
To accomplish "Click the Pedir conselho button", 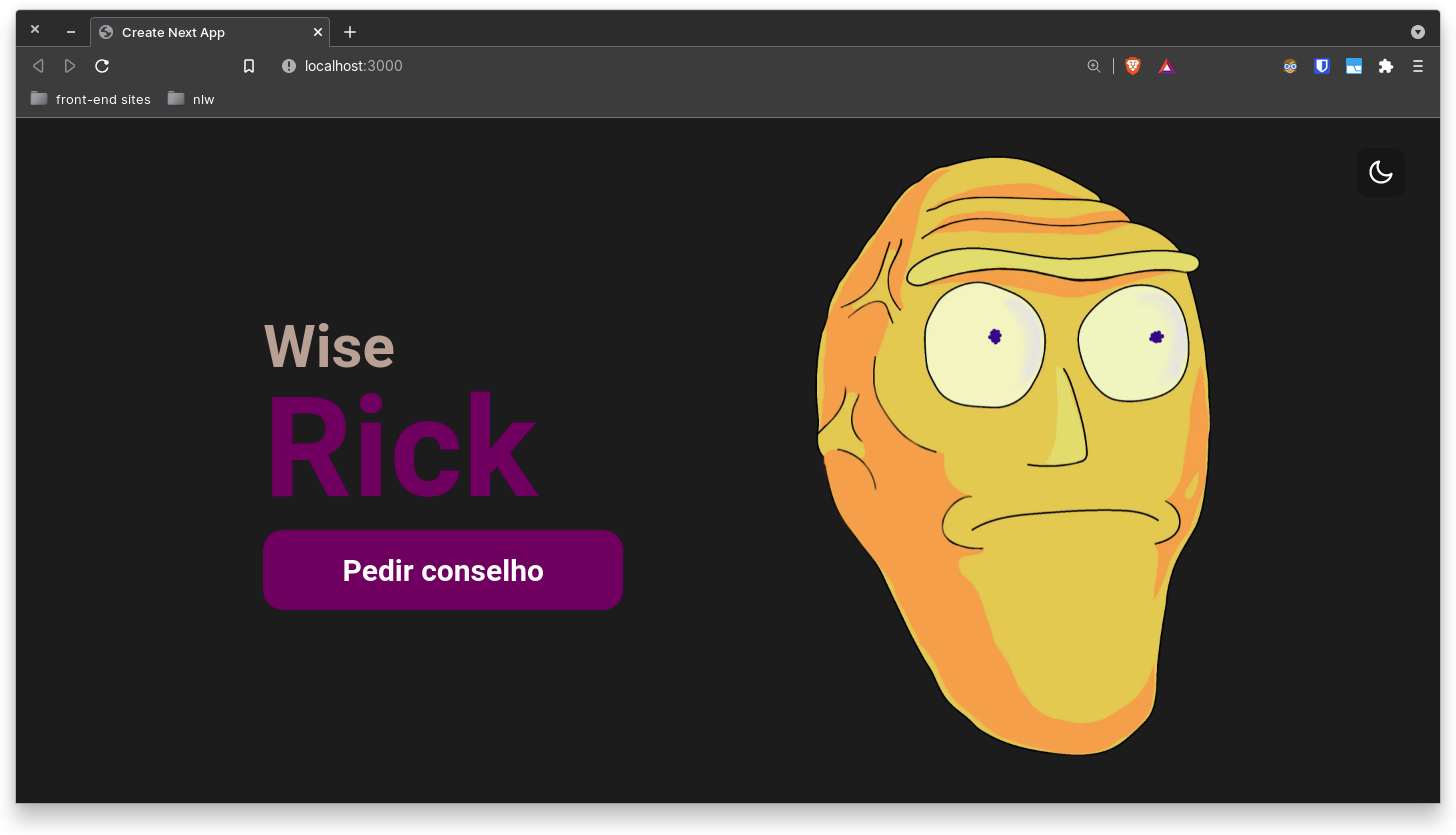I will point(443,570).
